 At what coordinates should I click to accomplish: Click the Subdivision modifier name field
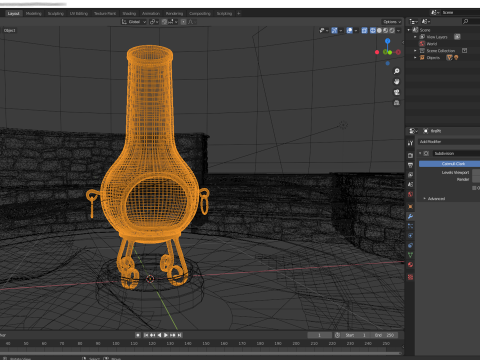coord(456,153)
